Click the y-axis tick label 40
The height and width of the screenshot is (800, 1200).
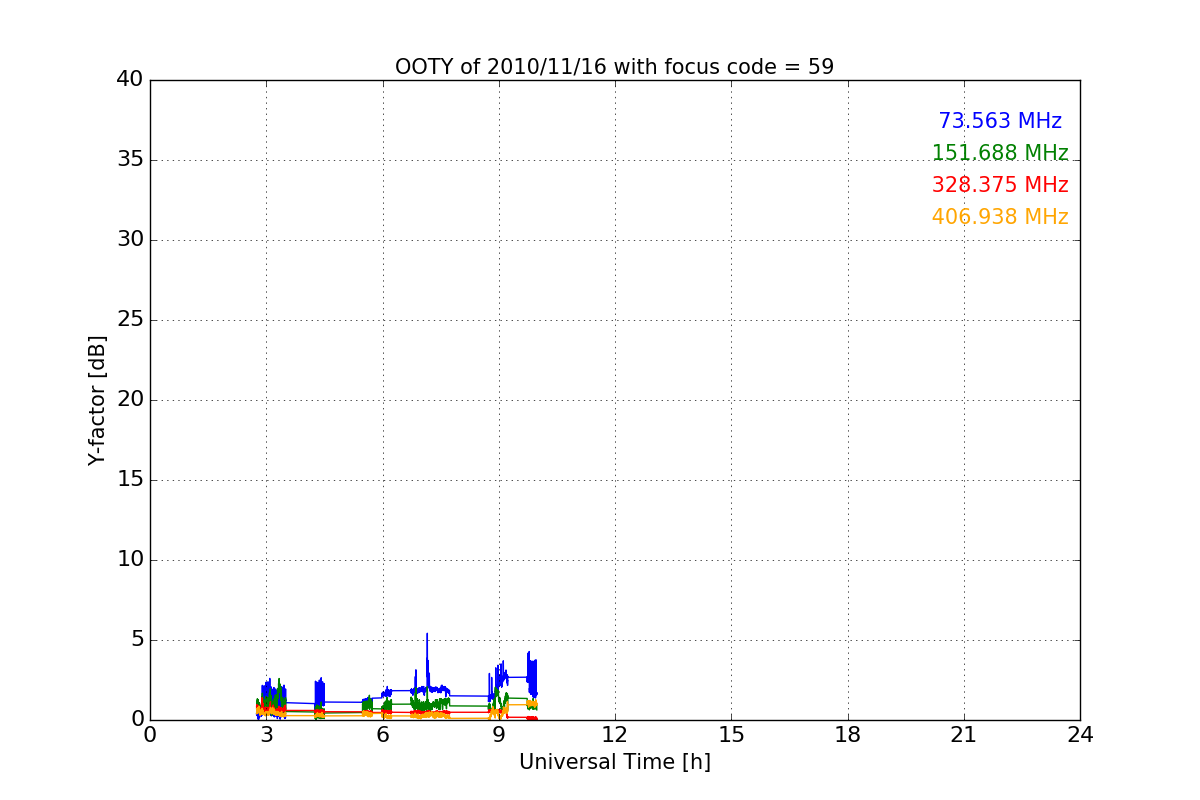tap(130, 80)
